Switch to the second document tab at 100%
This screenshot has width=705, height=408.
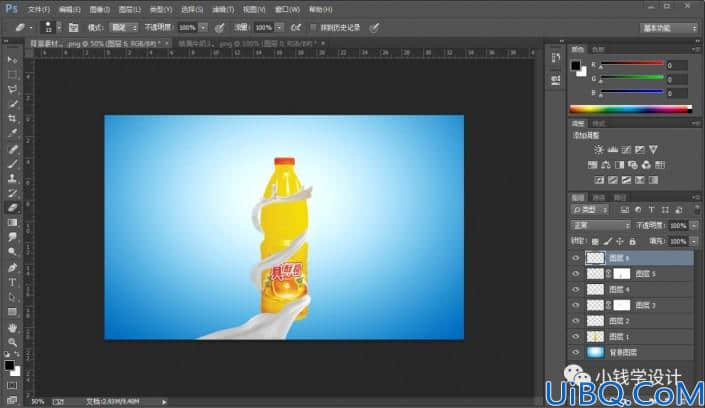point(246,44)
